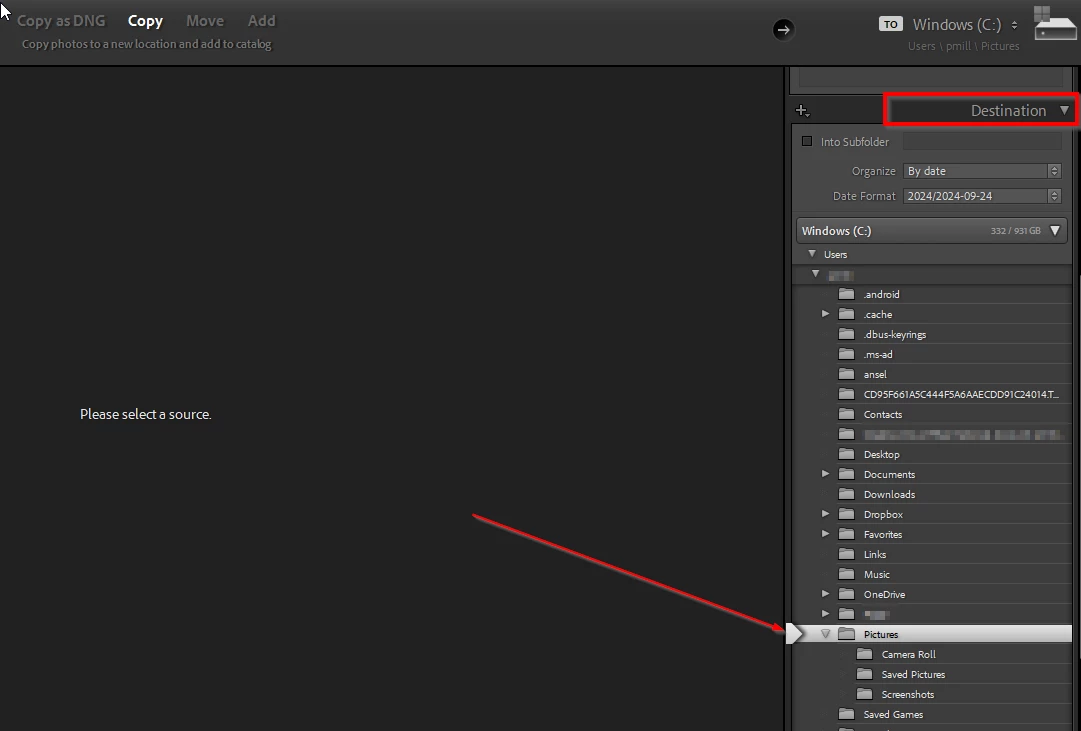Open the Windows (C:) destination dropdown in header

tap(965, 25)
